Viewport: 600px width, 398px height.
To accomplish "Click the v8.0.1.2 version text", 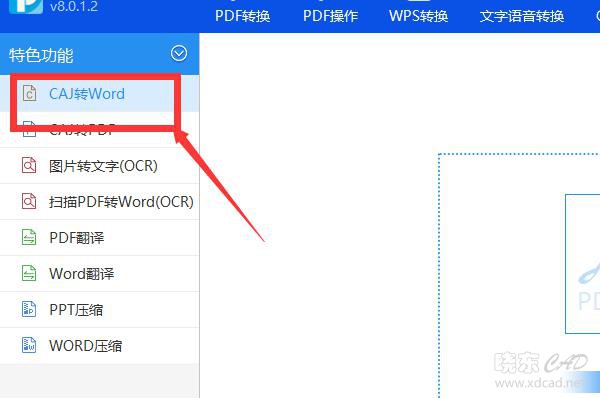I will pos(74,6).
